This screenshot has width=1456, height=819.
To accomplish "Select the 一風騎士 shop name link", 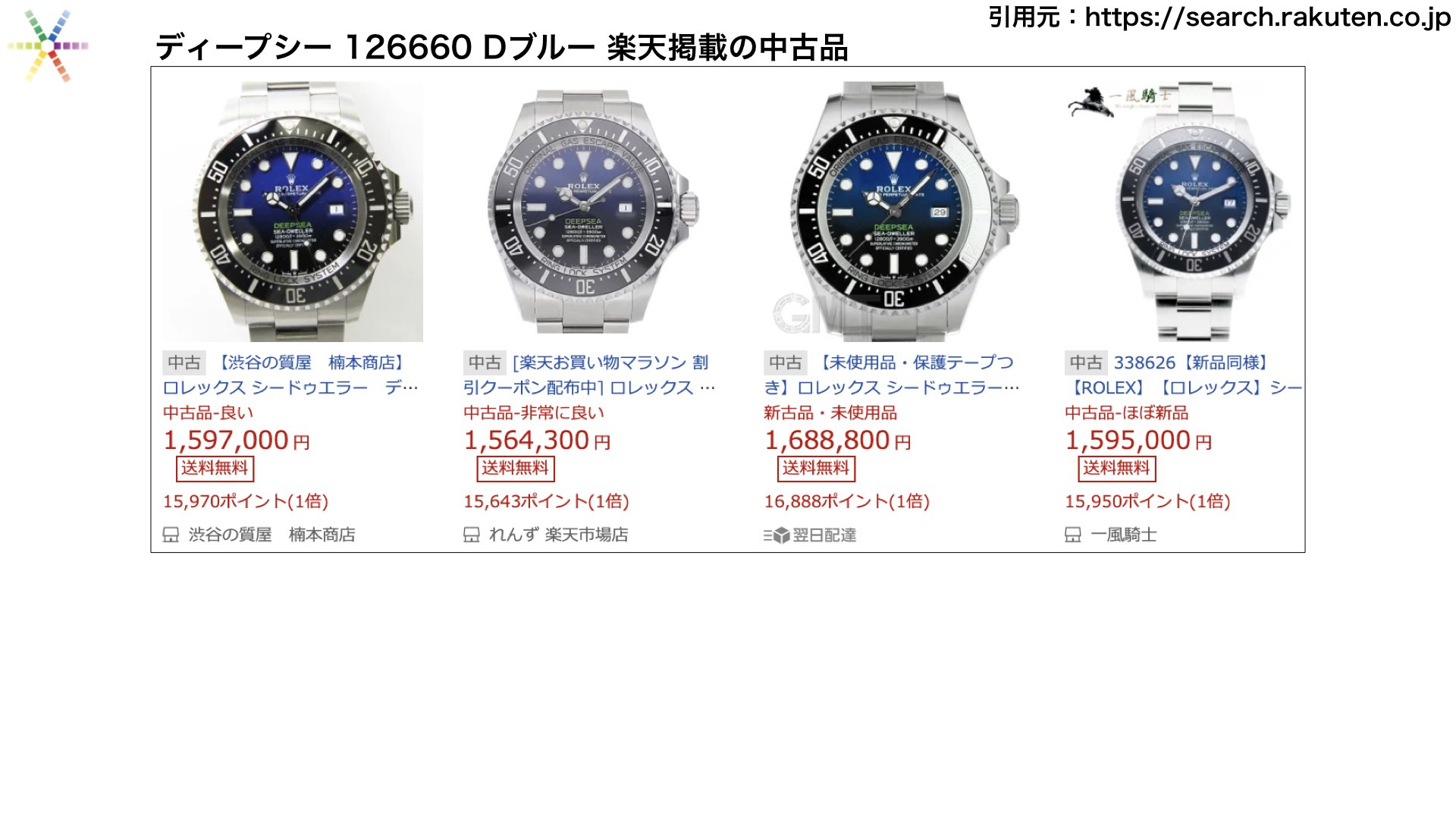I will coord(1123,535).
